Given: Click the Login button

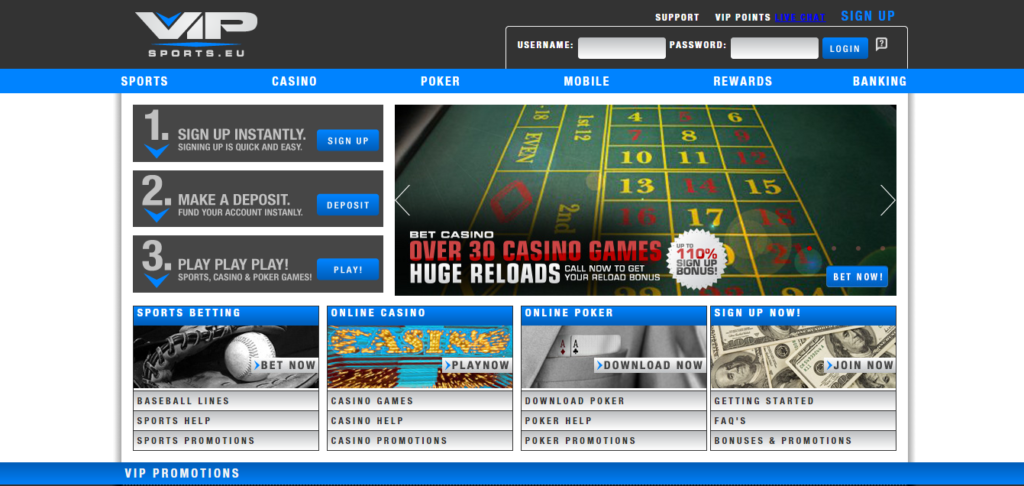Looking at the screenshot, I should [845, 48].
